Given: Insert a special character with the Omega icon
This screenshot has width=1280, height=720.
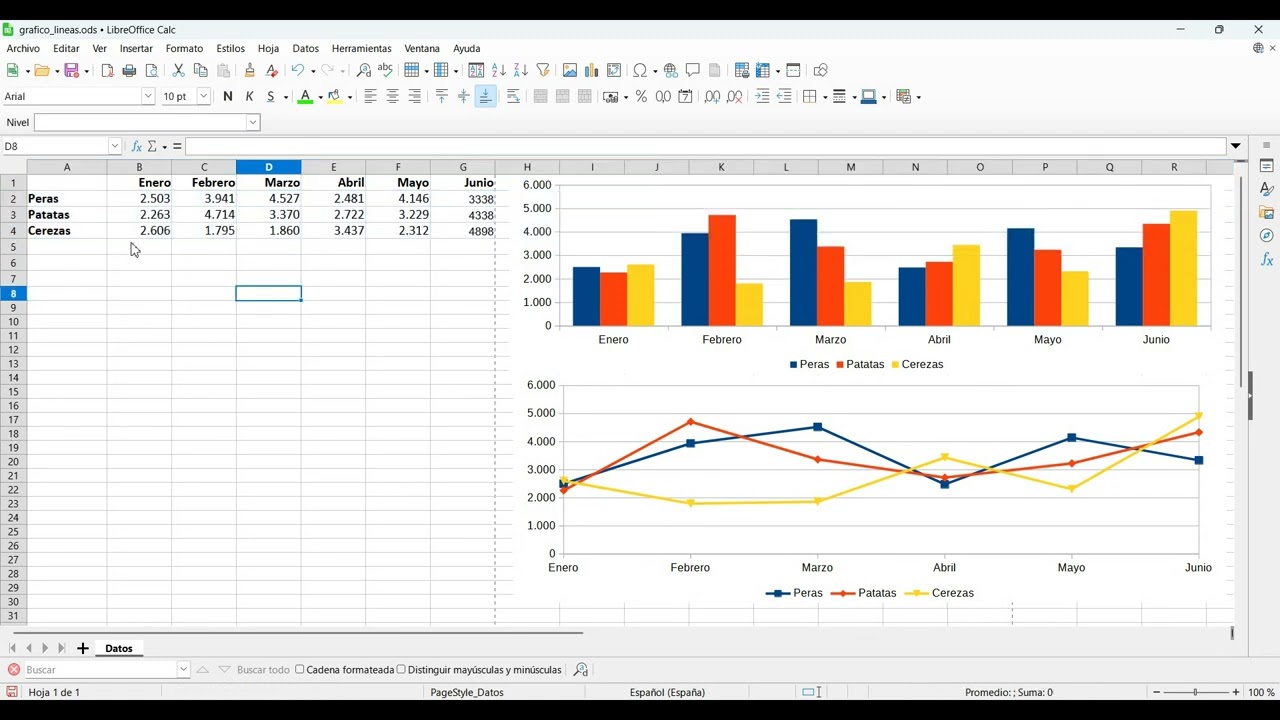Looking at the screenshot, I should 640,70.
